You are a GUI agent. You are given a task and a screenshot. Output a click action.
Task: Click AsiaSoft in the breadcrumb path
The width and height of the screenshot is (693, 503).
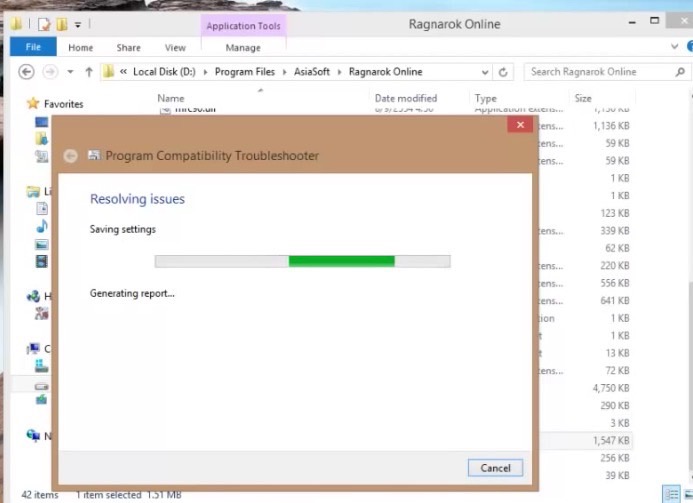[312, 72]
